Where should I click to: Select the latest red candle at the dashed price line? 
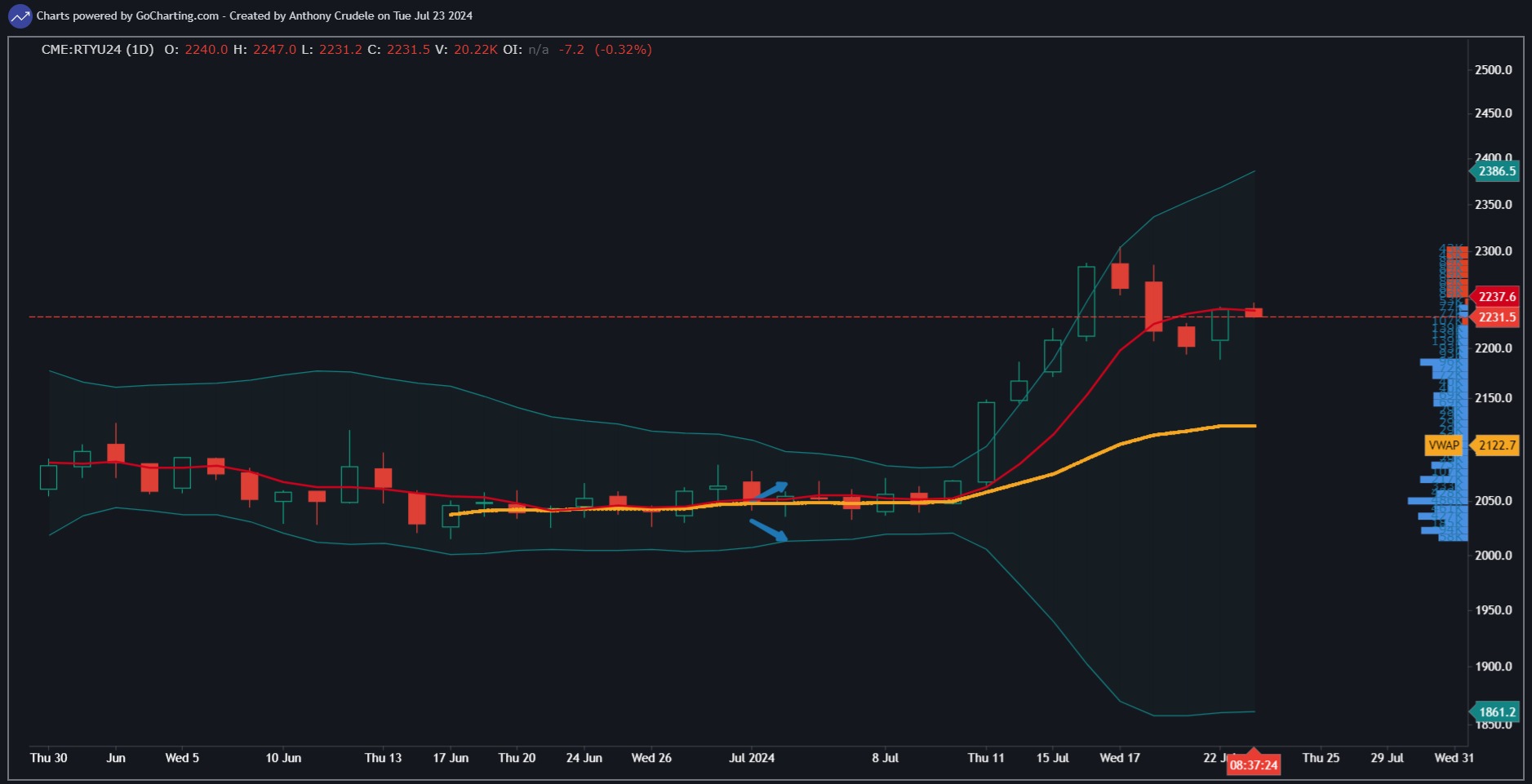[x=1254, y=312]
